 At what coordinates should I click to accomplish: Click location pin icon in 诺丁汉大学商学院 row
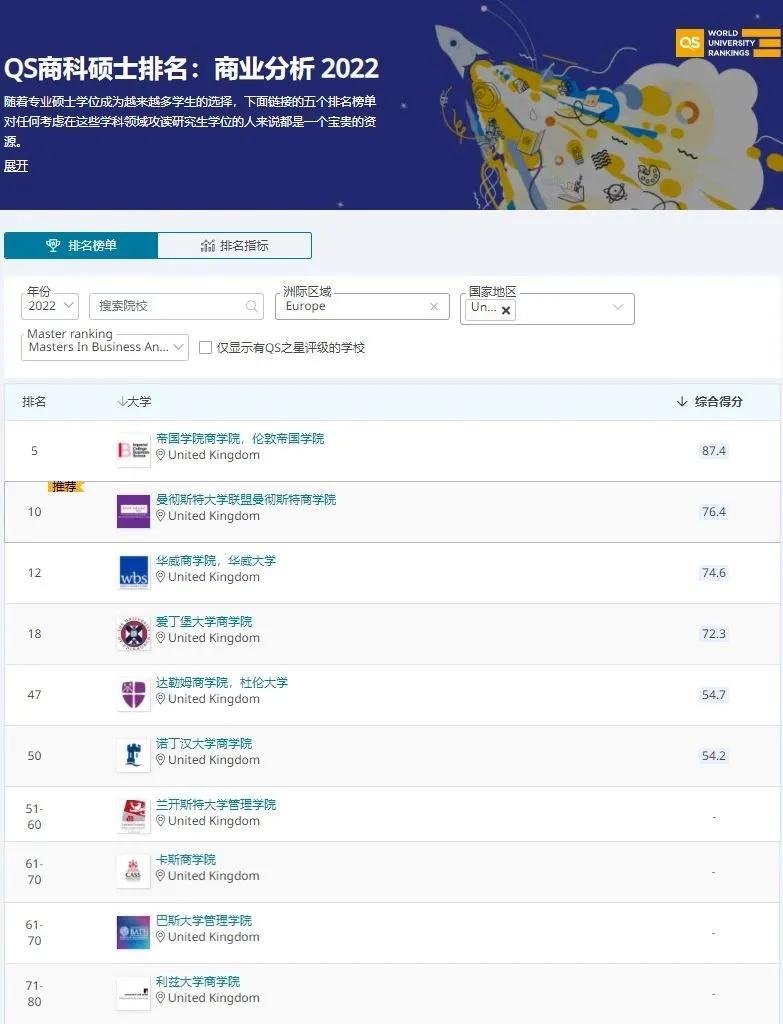click(x=161, y=760)
